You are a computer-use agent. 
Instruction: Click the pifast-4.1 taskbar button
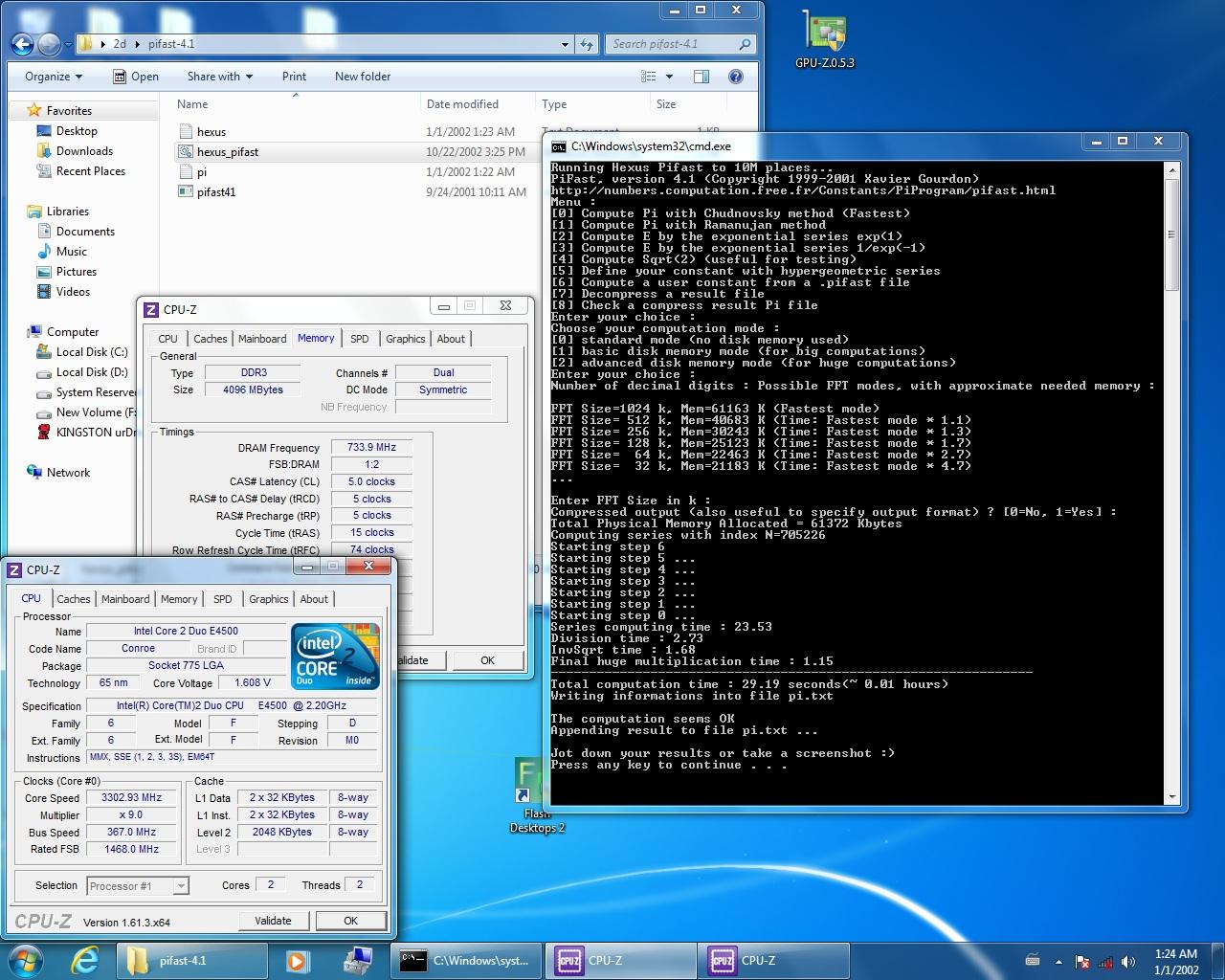pos(192,960)
